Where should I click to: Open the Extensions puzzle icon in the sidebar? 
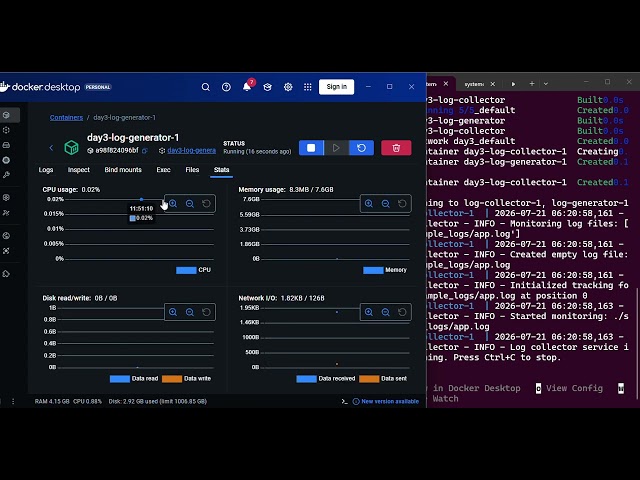(x=6, y=274)
